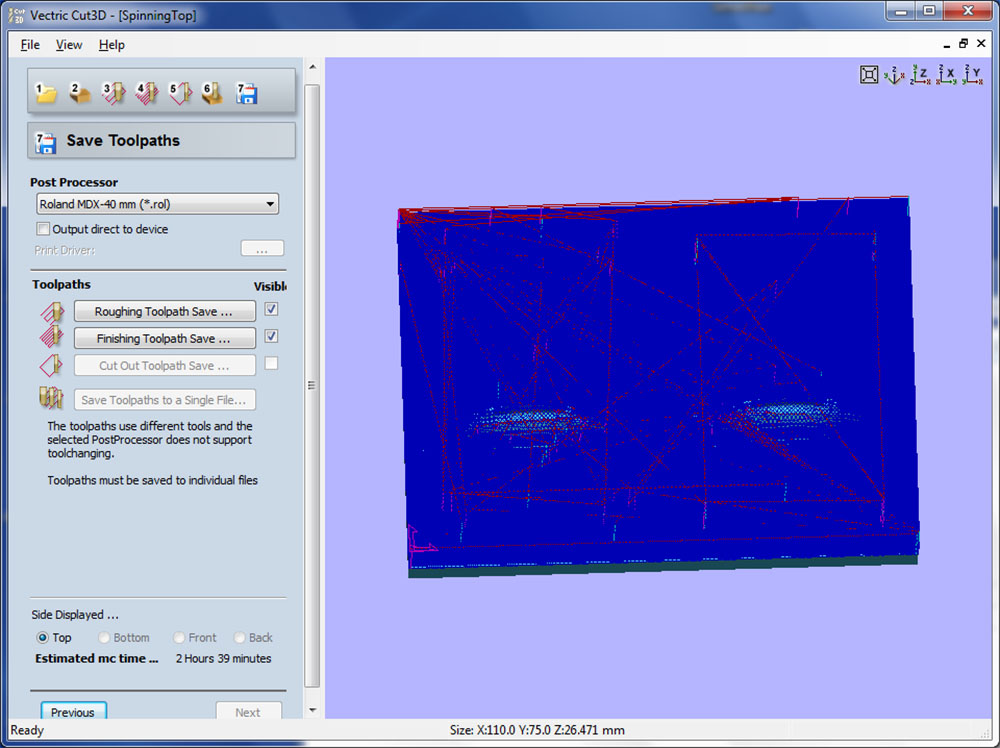
Task: Open step 6 preview machining icon
Action: pos(212,93)
